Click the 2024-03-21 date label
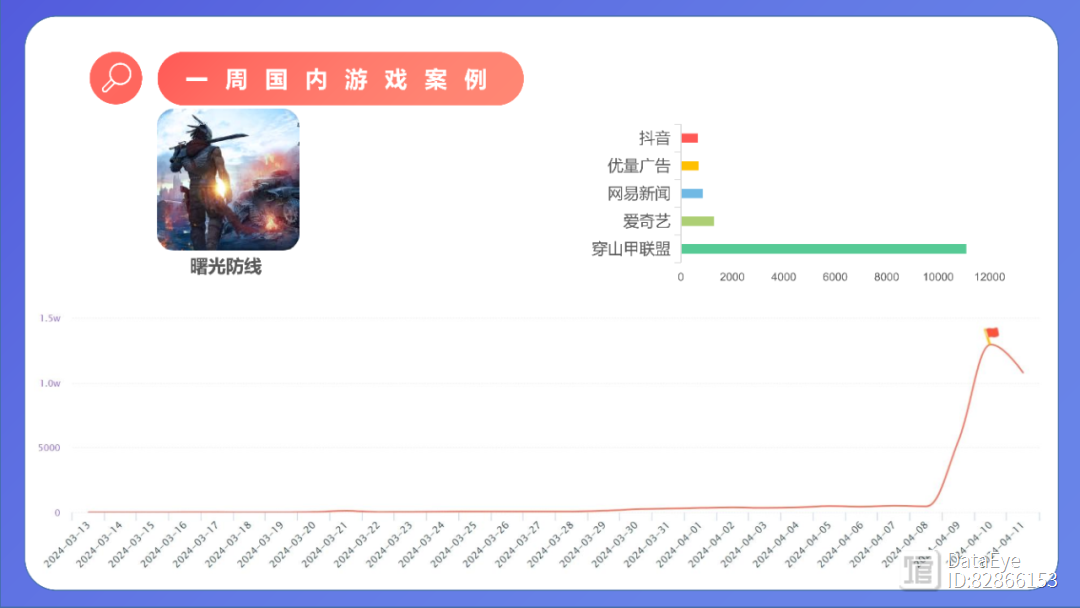 (x=324, y=545)
